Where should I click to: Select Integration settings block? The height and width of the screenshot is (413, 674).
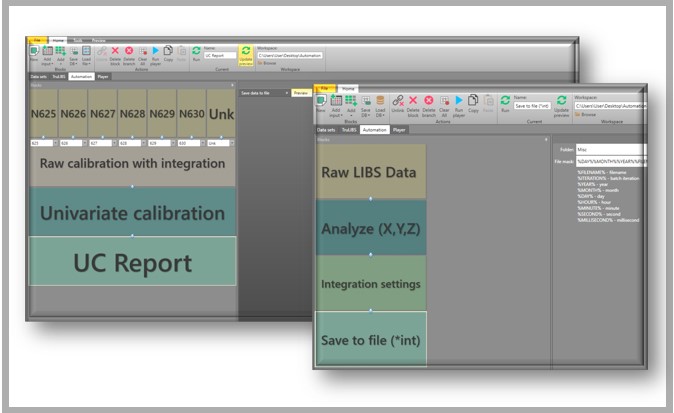click(371, 283)
